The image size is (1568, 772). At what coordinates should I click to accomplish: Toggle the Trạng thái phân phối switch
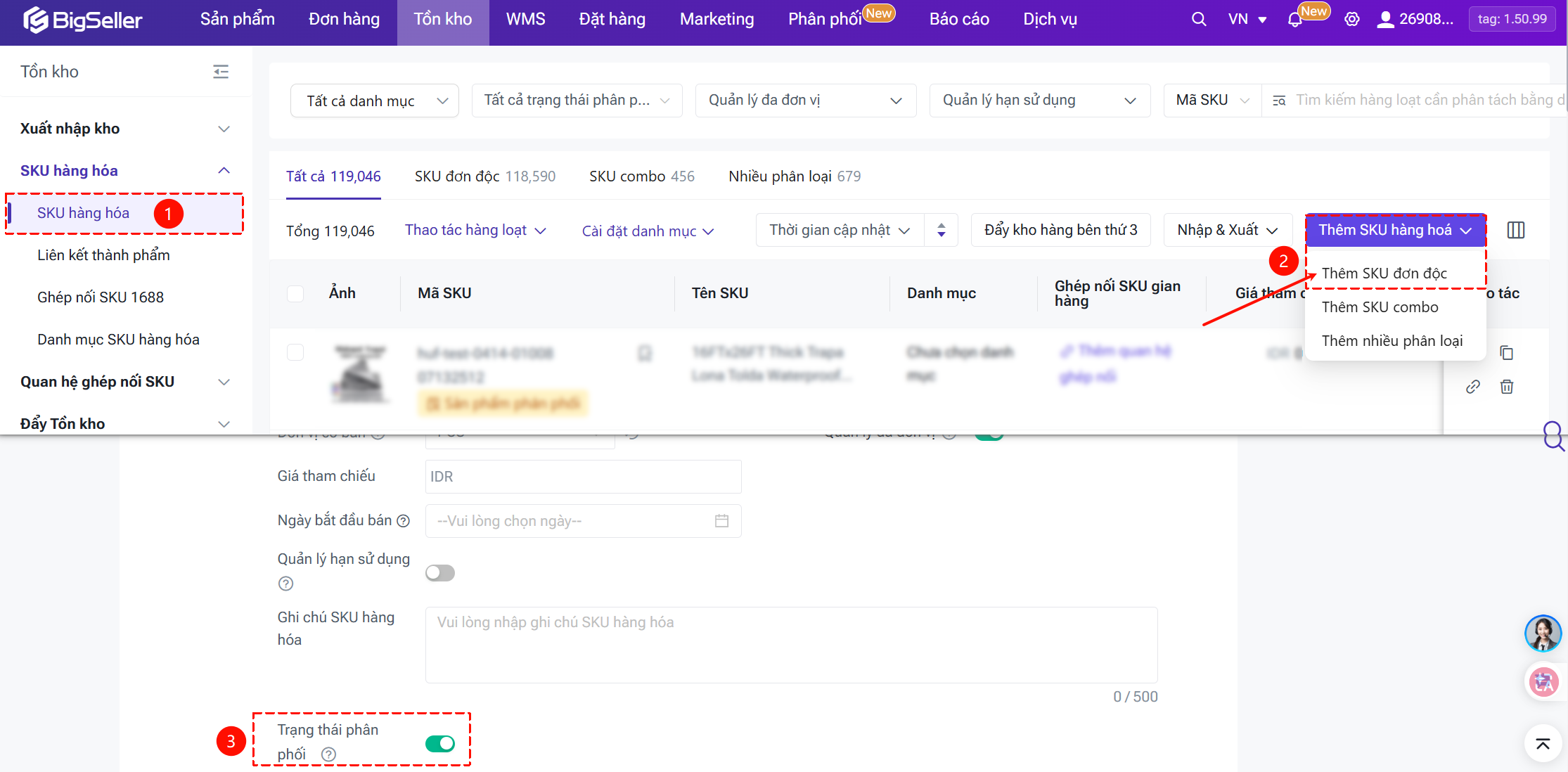pos(440,743)
